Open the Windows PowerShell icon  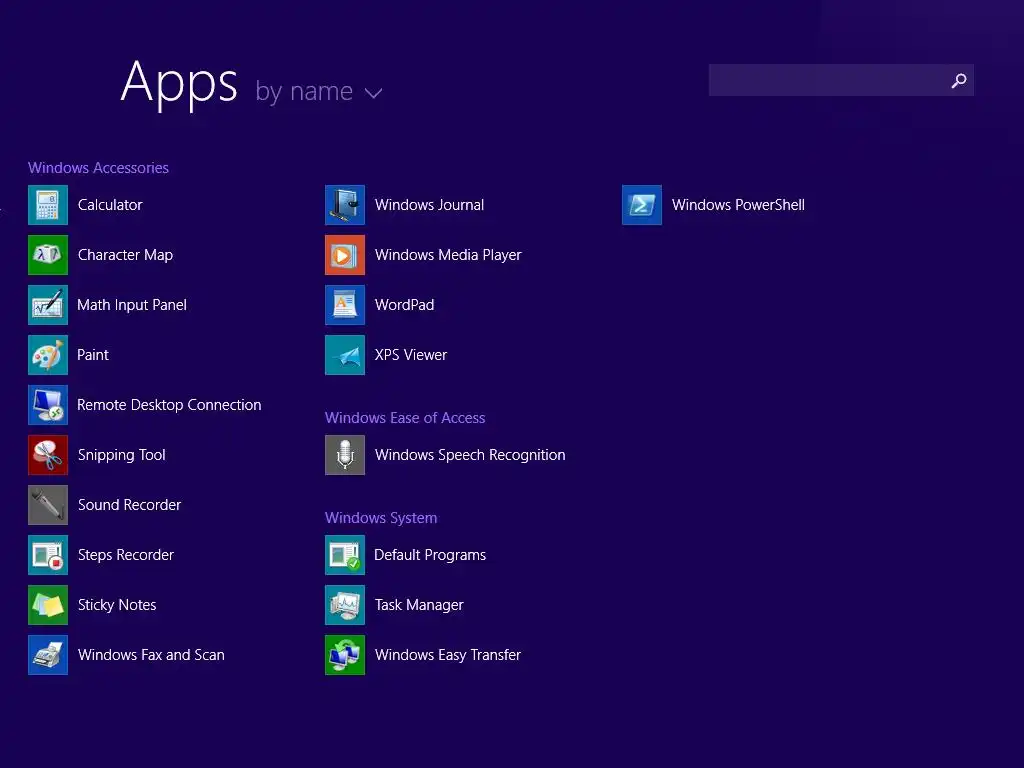point(642,205)
